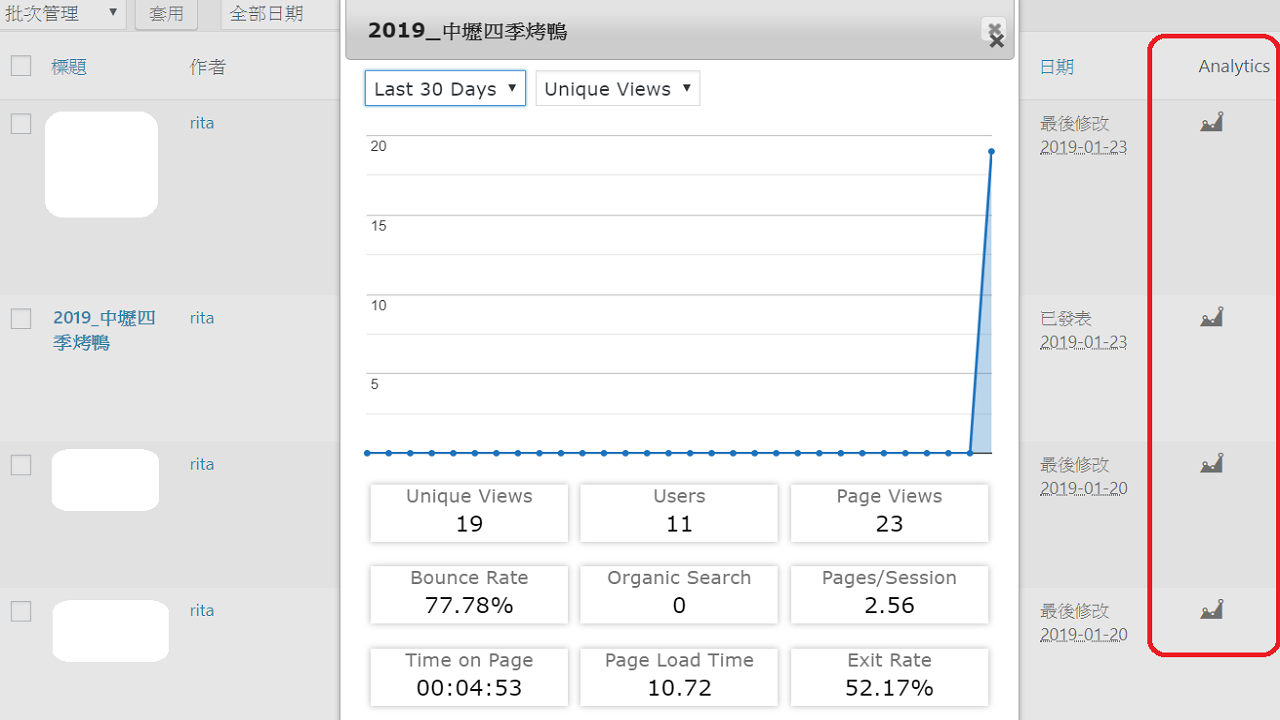This screenshot has height=720, width=1280.
Task: Check the box for the first post row
Action: (x=21, y=124)
